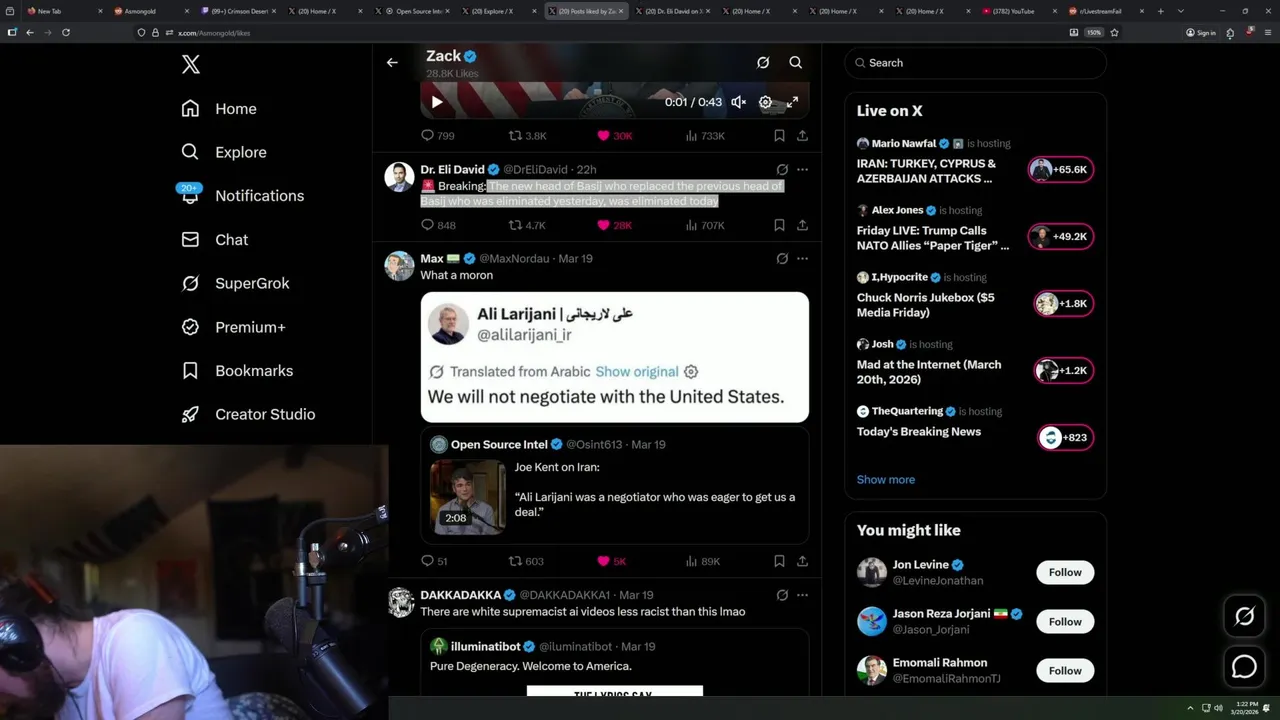Open more options on Max post
The height and width of the screenshot is (720, 1280).
802,258
